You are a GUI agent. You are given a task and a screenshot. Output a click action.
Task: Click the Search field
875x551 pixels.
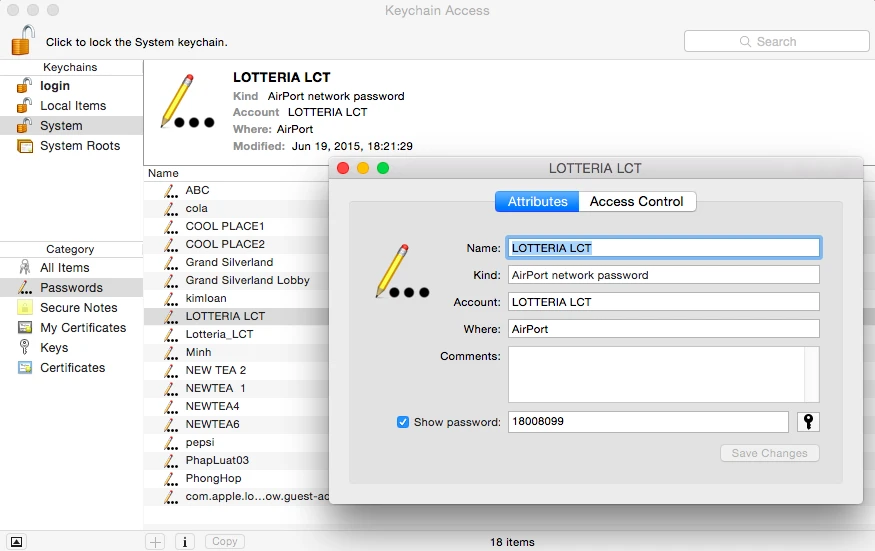[776, 41]
